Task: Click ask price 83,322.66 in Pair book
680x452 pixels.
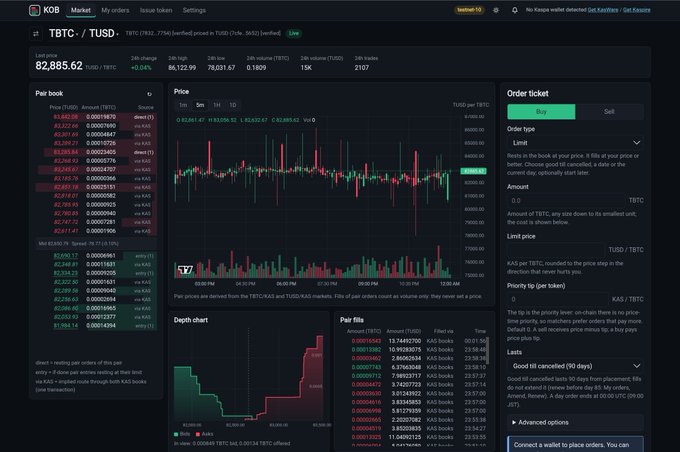Action: pos(65,126)
